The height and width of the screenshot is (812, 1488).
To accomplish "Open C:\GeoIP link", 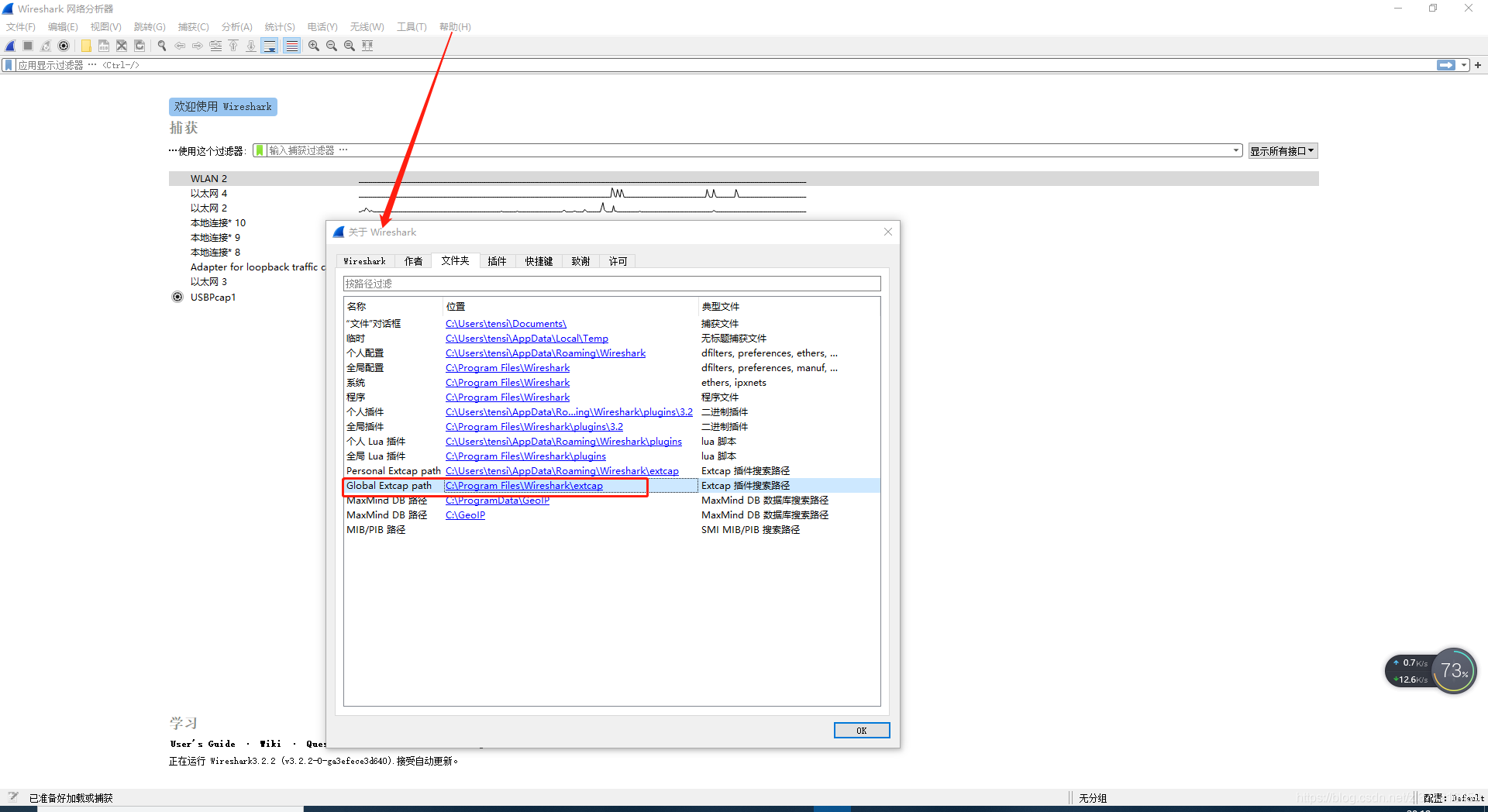I will [465, 515].
